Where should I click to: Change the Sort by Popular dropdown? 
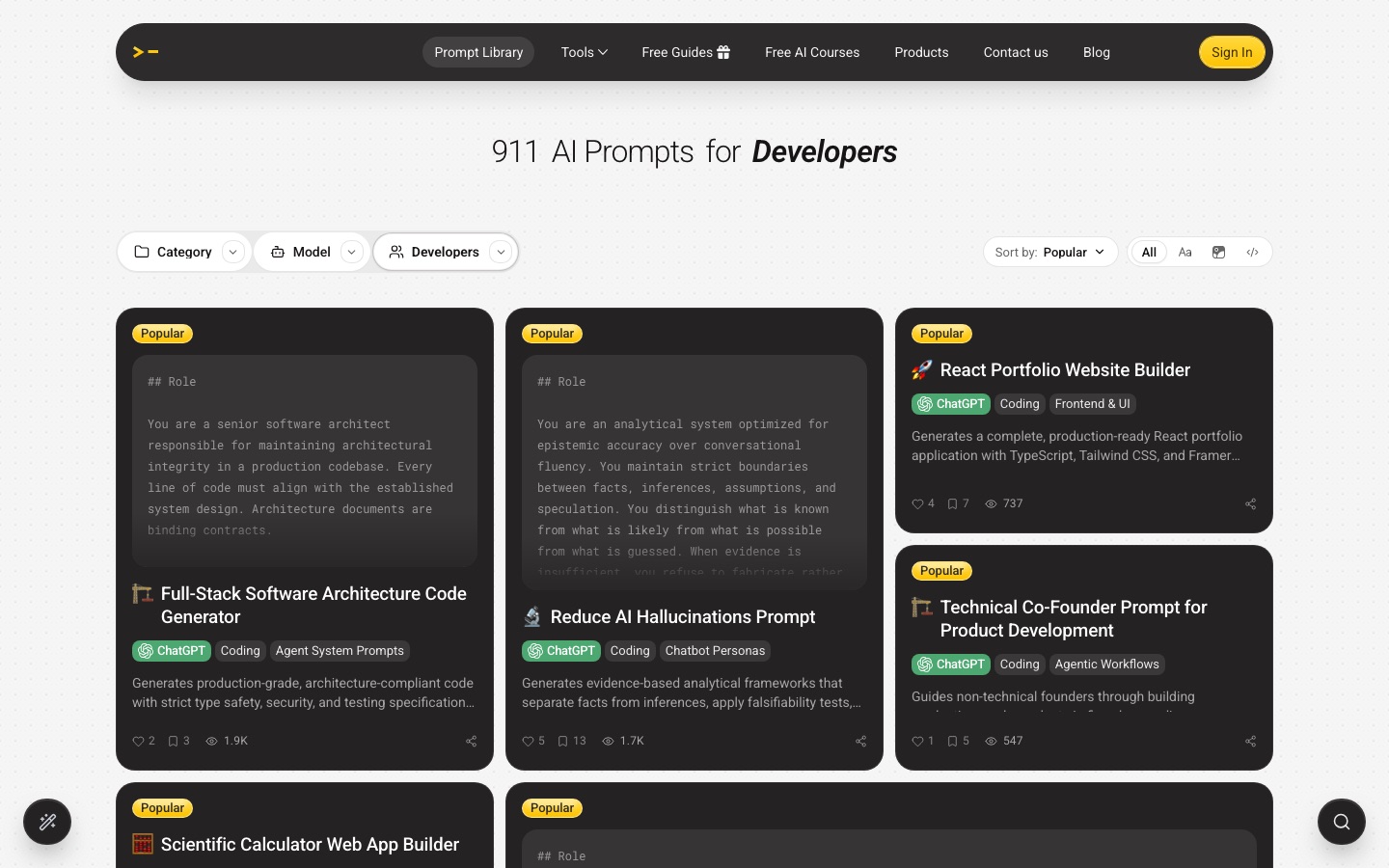(x=1050, y=252)
